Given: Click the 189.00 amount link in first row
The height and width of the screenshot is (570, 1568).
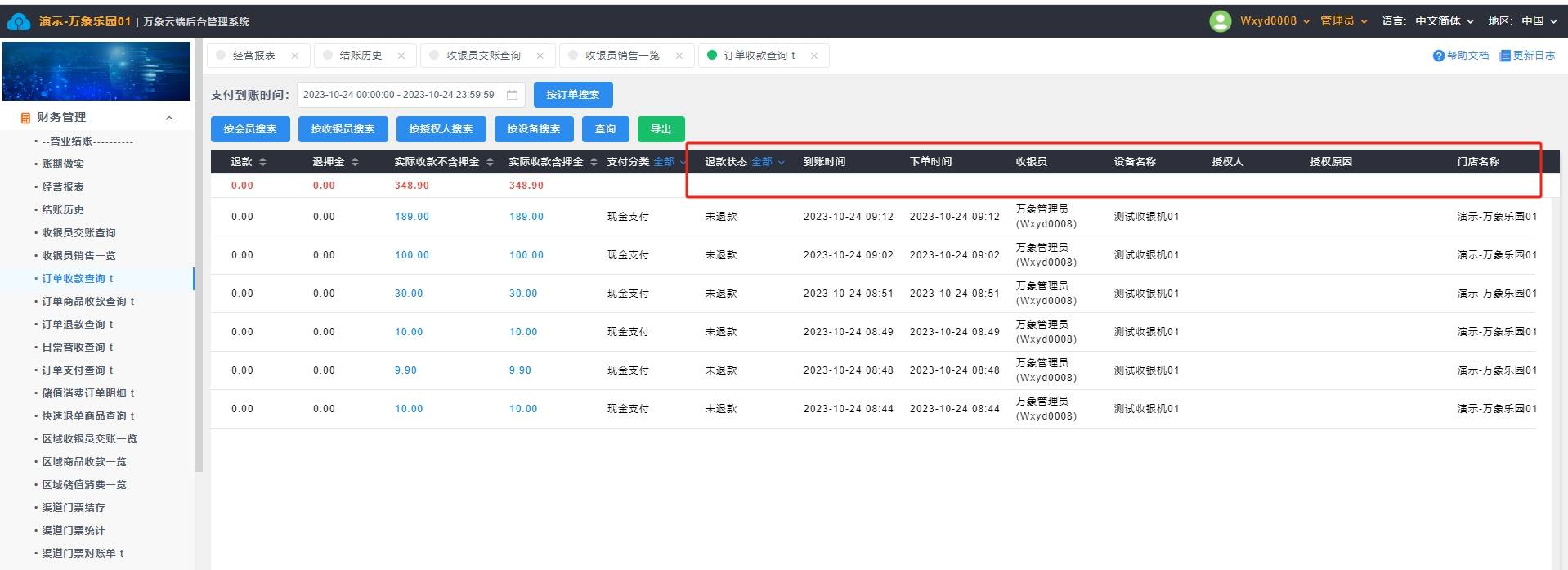Looking at the screenshot, I should [x=412, y=217].
